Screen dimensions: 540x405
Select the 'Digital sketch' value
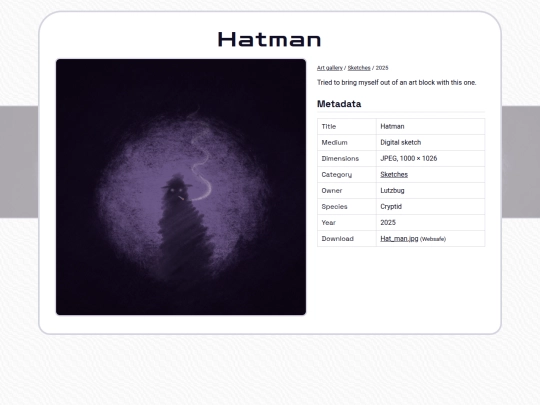[x=401, y=143]
